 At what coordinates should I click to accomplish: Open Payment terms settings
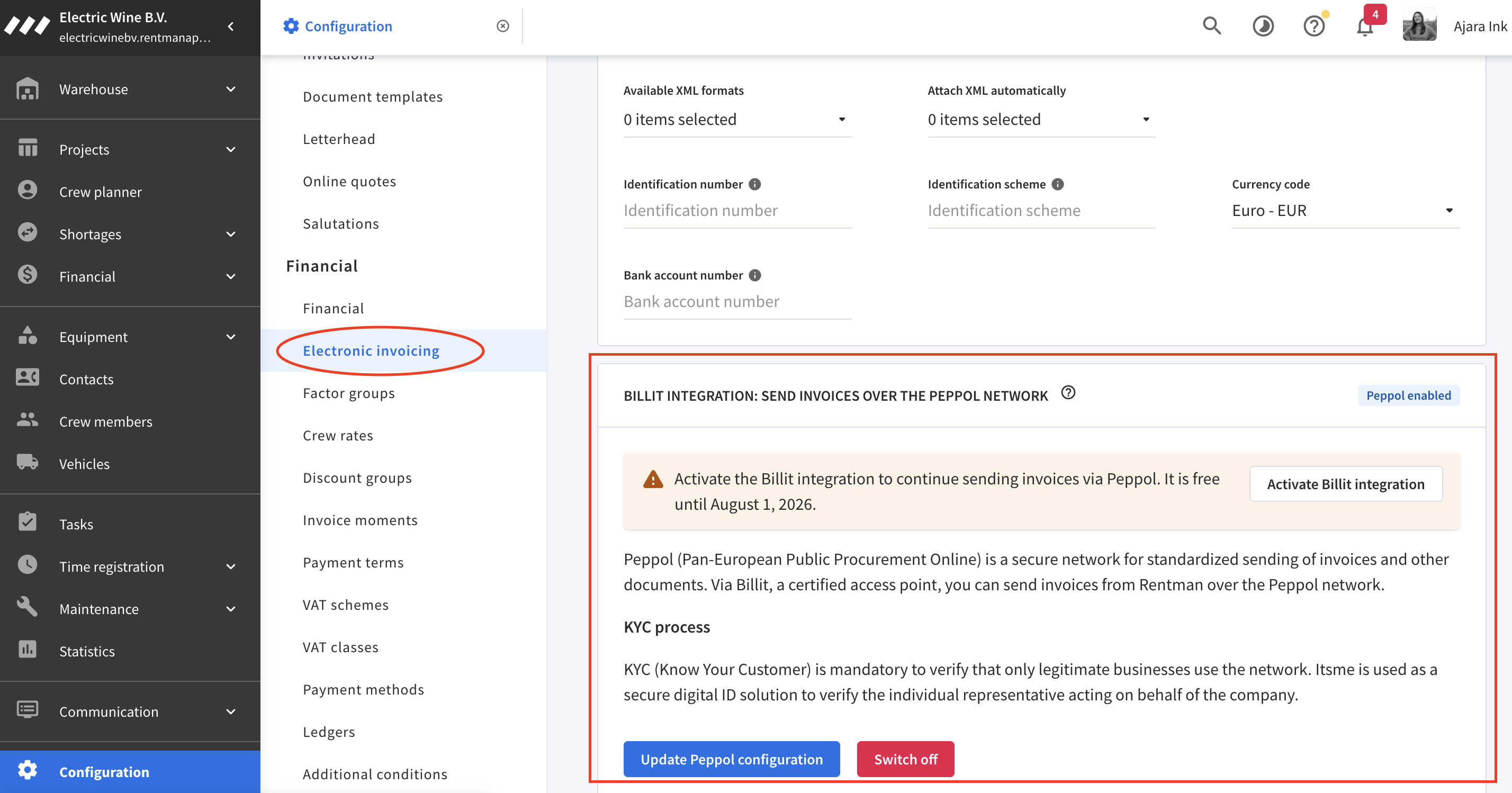click(353, 562)
